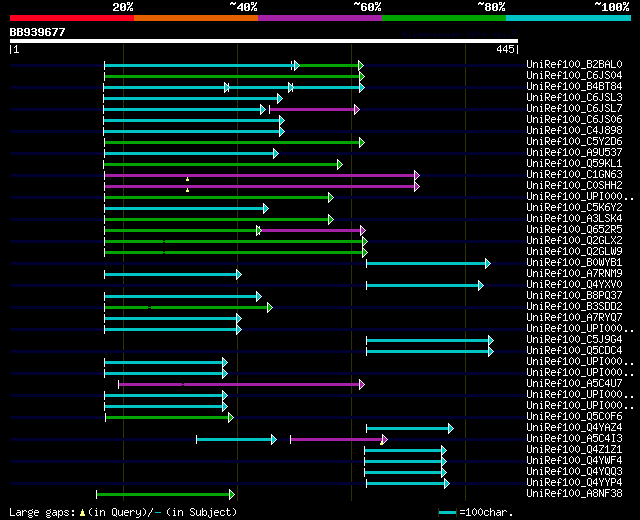Select the UniRef100_Q4YQQ3 label
The image size is (640, 520).
click(x=574, y=472)
